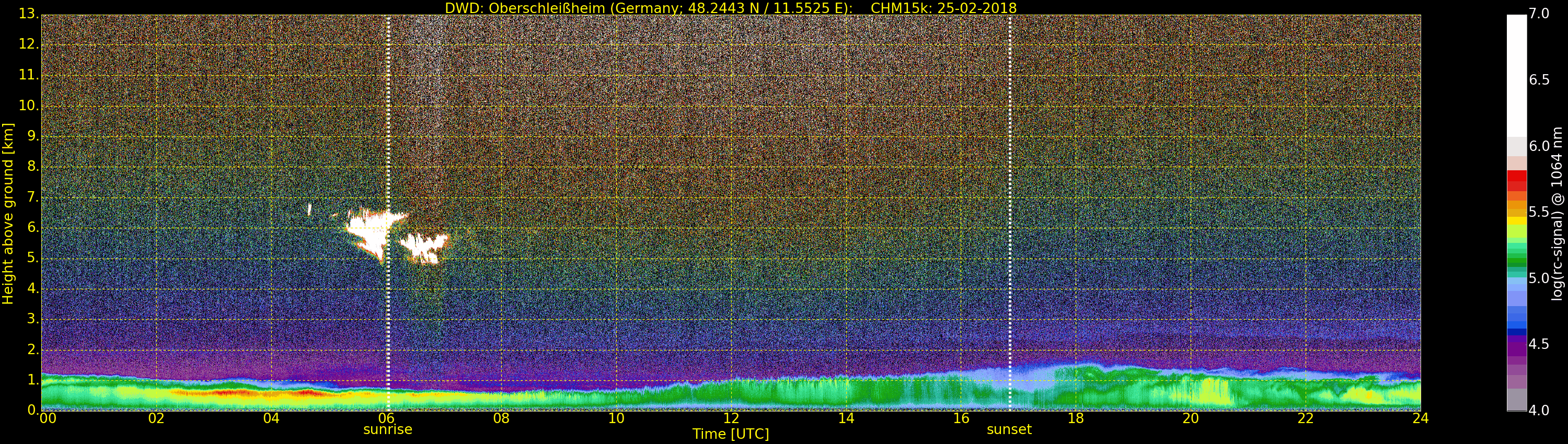1568x444 pixels.
Task: Click the sunset label below the time axis
Action: [x=1009, y=429]
